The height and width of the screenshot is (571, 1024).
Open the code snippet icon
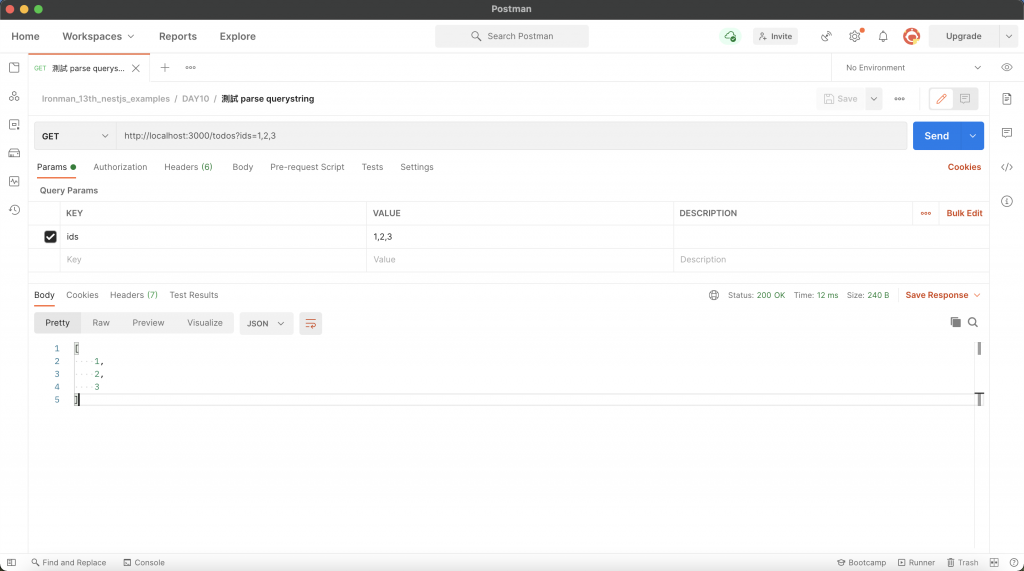point(1006,167)
